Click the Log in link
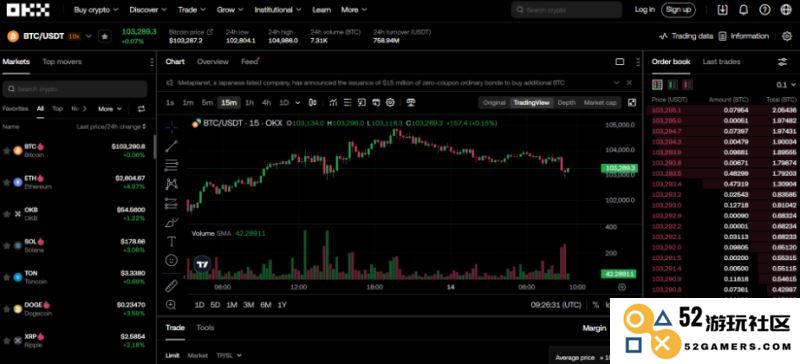 click(x=645, y=10)
